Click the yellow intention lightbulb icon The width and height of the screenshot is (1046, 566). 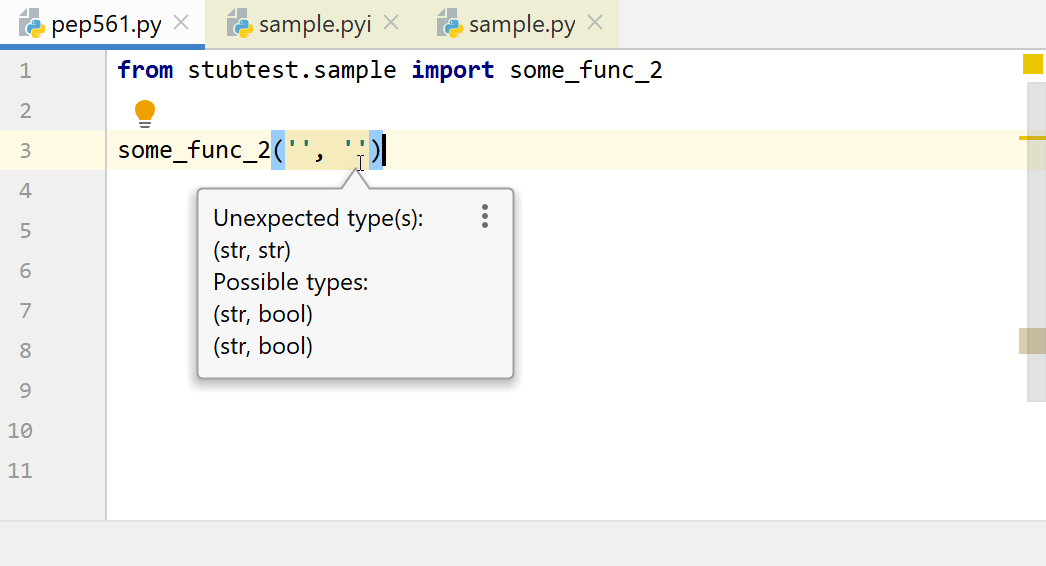(x=145, y=112)
